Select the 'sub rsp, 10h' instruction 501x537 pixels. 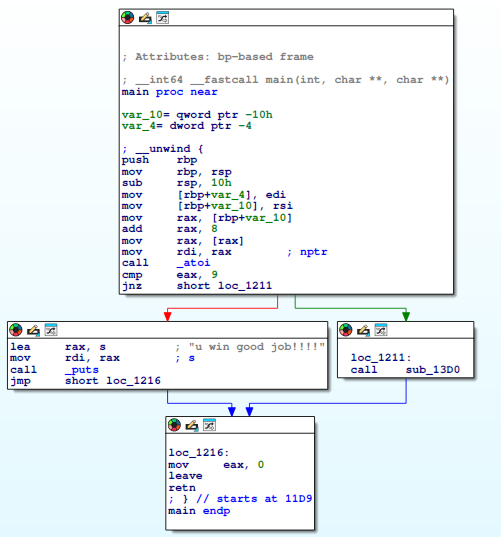[177, 183]
